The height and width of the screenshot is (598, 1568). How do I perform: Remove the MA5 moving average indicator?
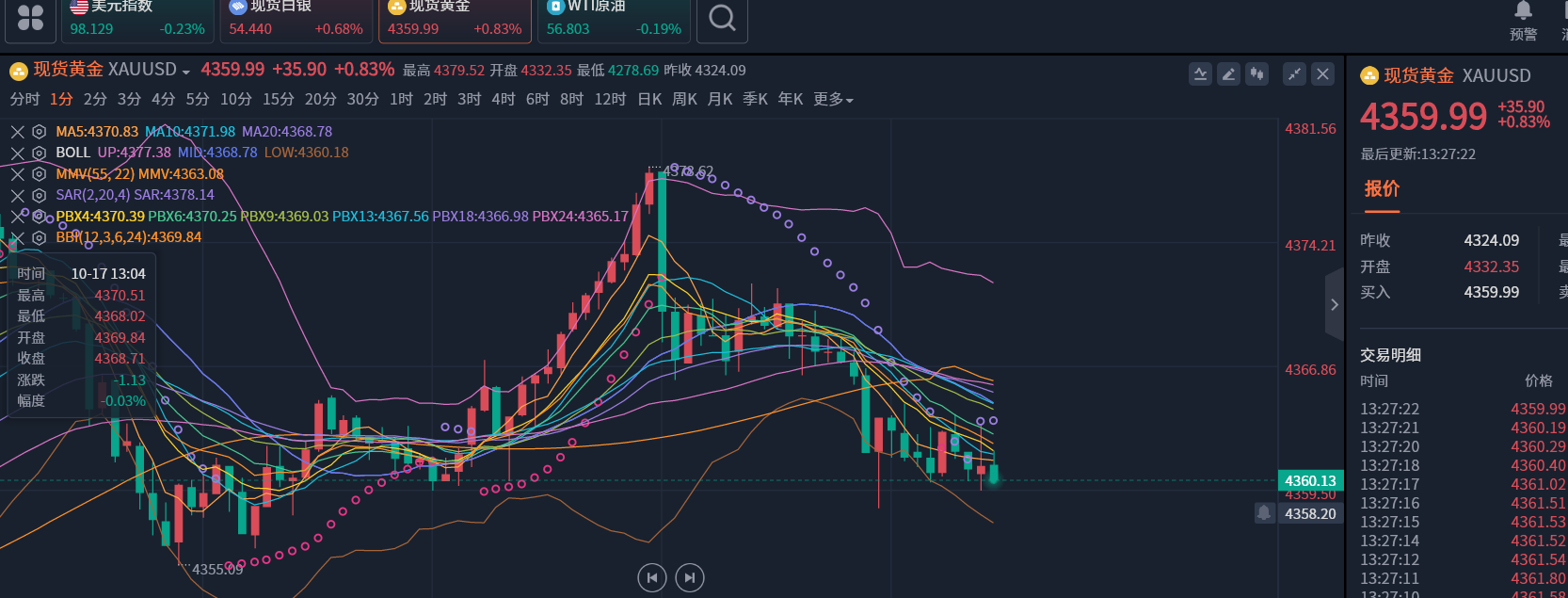tap(17, 132)
